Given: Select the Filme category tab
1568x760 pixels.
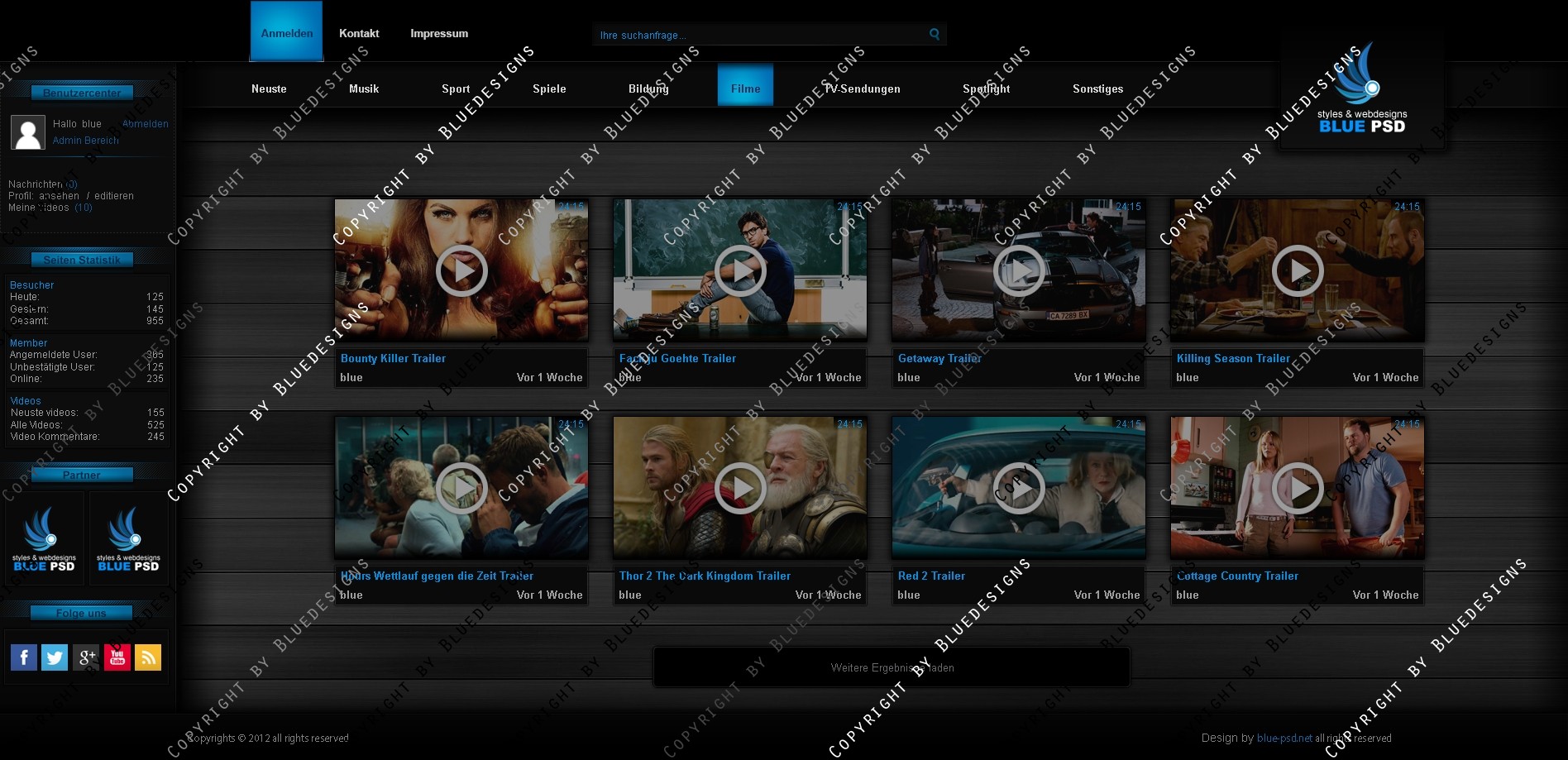Looking at the screenshot, I should (745, 85).
